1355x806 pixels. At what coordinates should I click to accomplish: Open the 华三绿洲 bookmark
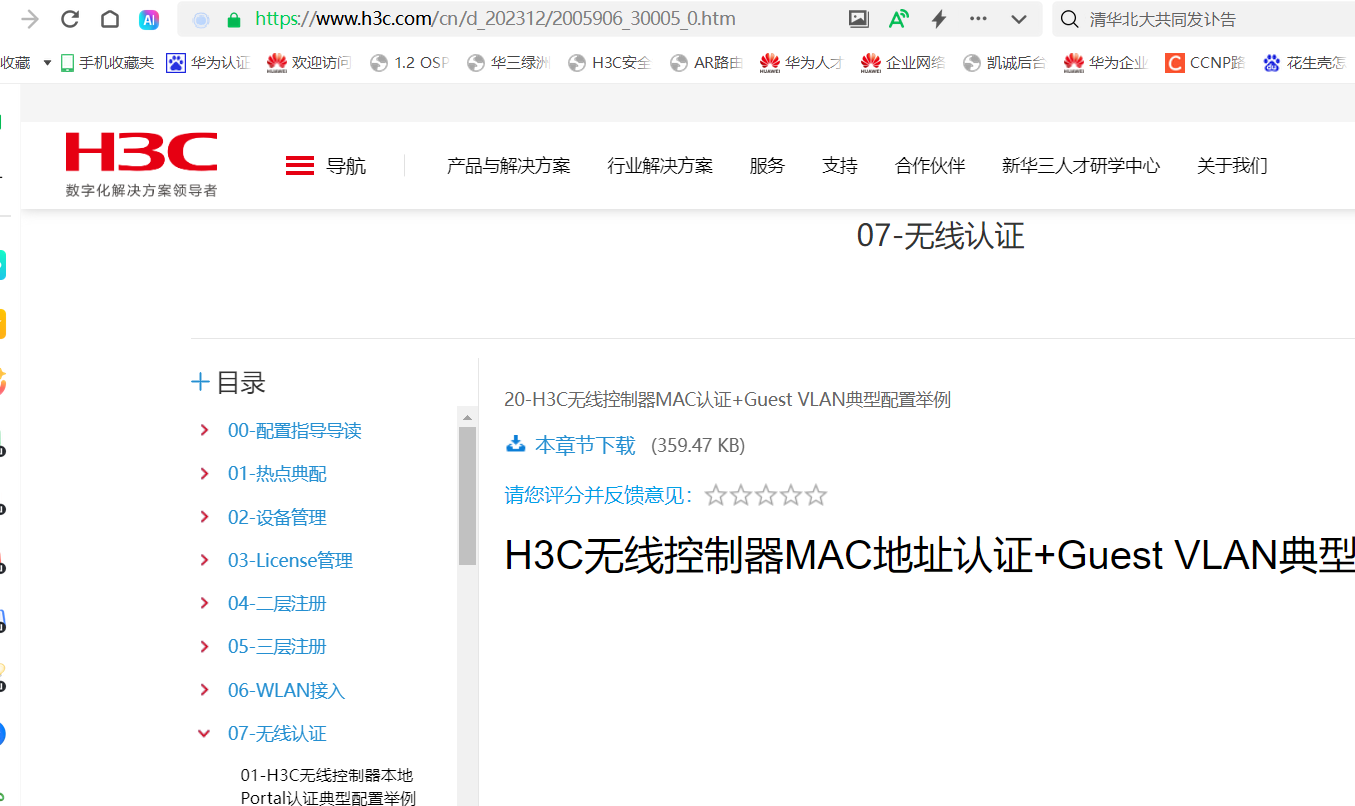[x=508, y=63]
